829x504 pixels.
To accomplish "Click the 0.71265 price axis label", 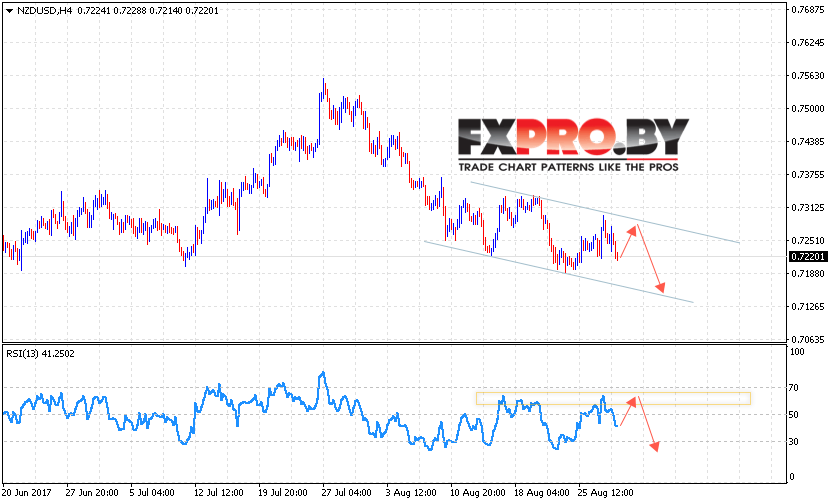I will click(808, 307).
